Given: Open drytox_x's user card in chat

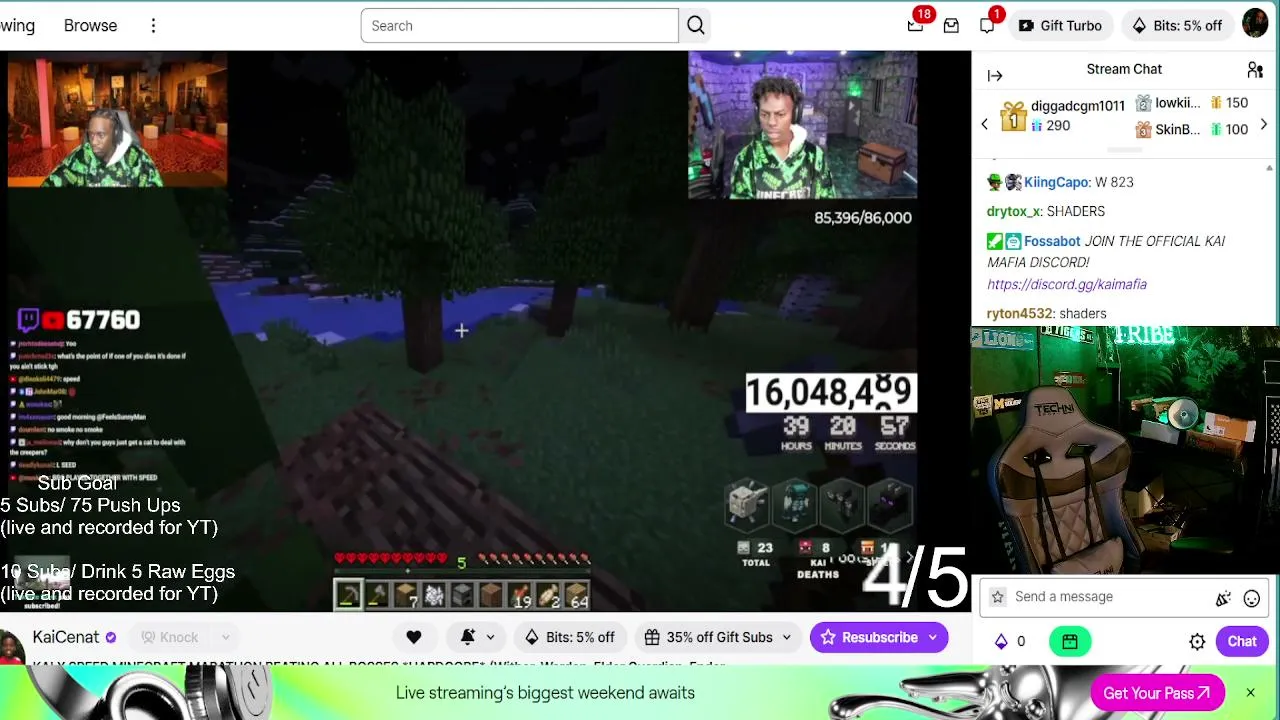Looking at the screenshot, I should point(1014,211).
